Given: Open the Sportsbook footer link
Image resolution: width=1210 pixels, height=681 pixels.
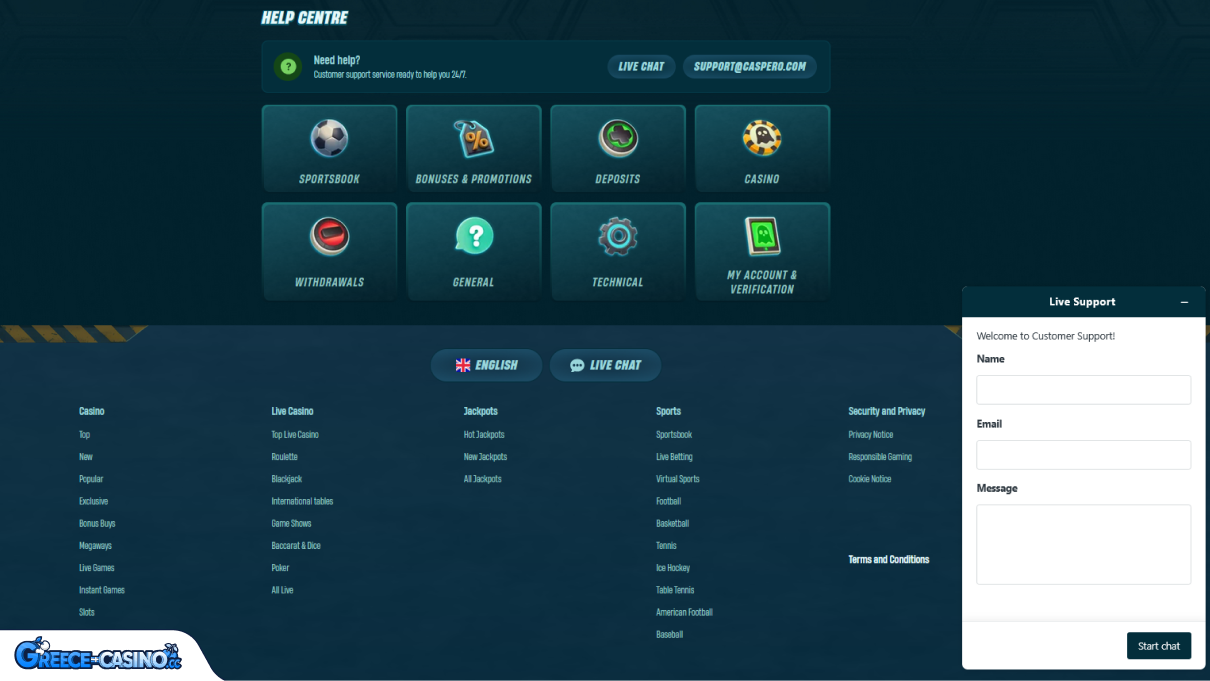Looking at the screenshot, I should [674, 435].
